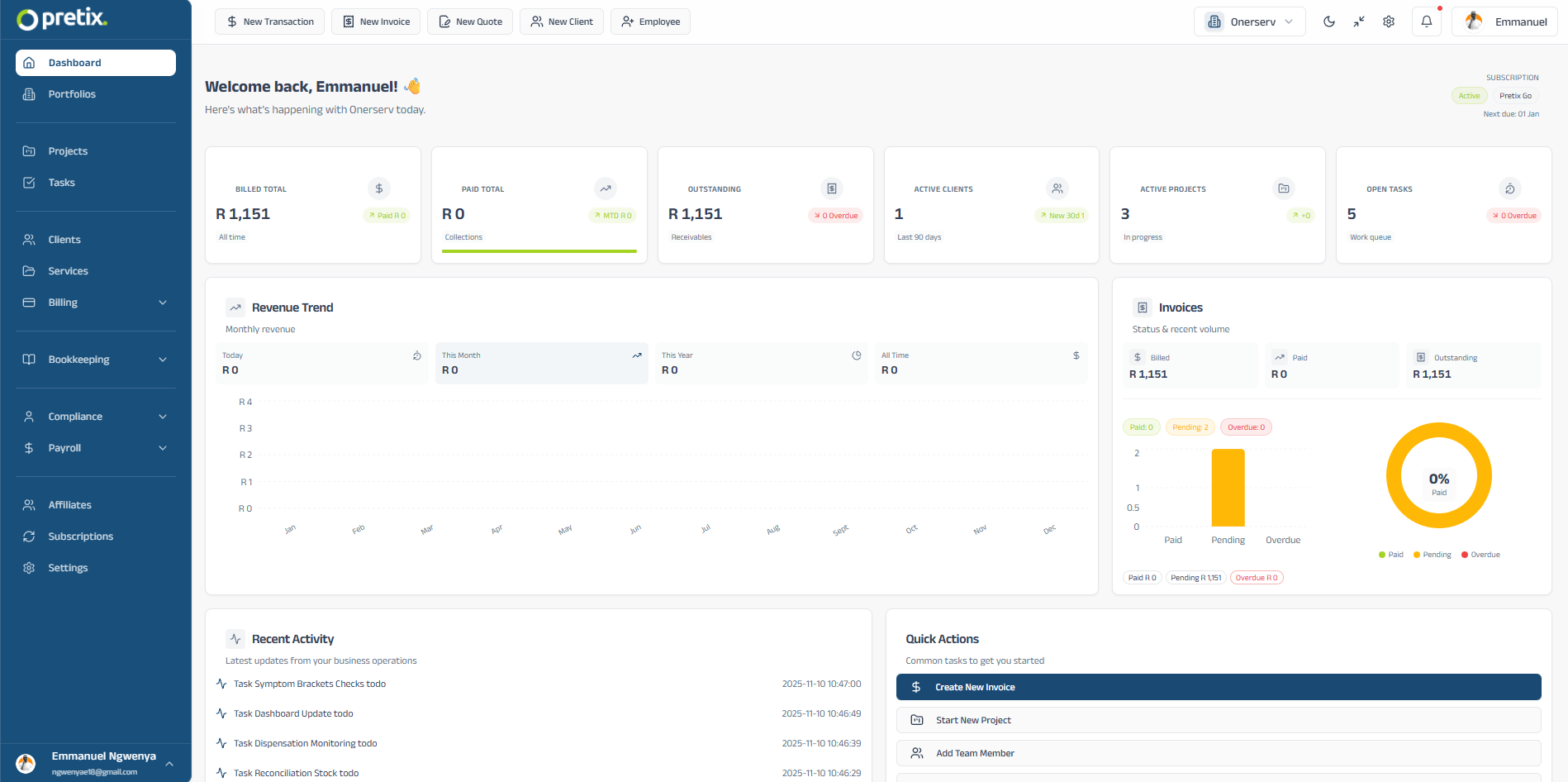This screenshot has height=782, width=1568.
Task: Toggle dark mode with the moon icon
Action: [1329, 21]
